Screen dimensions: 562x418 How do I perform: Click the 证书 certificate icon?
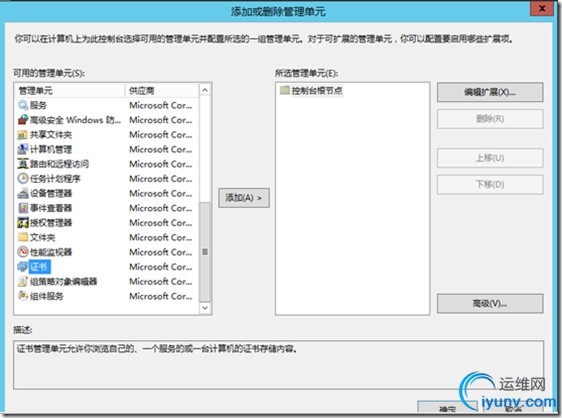(23, 267)
